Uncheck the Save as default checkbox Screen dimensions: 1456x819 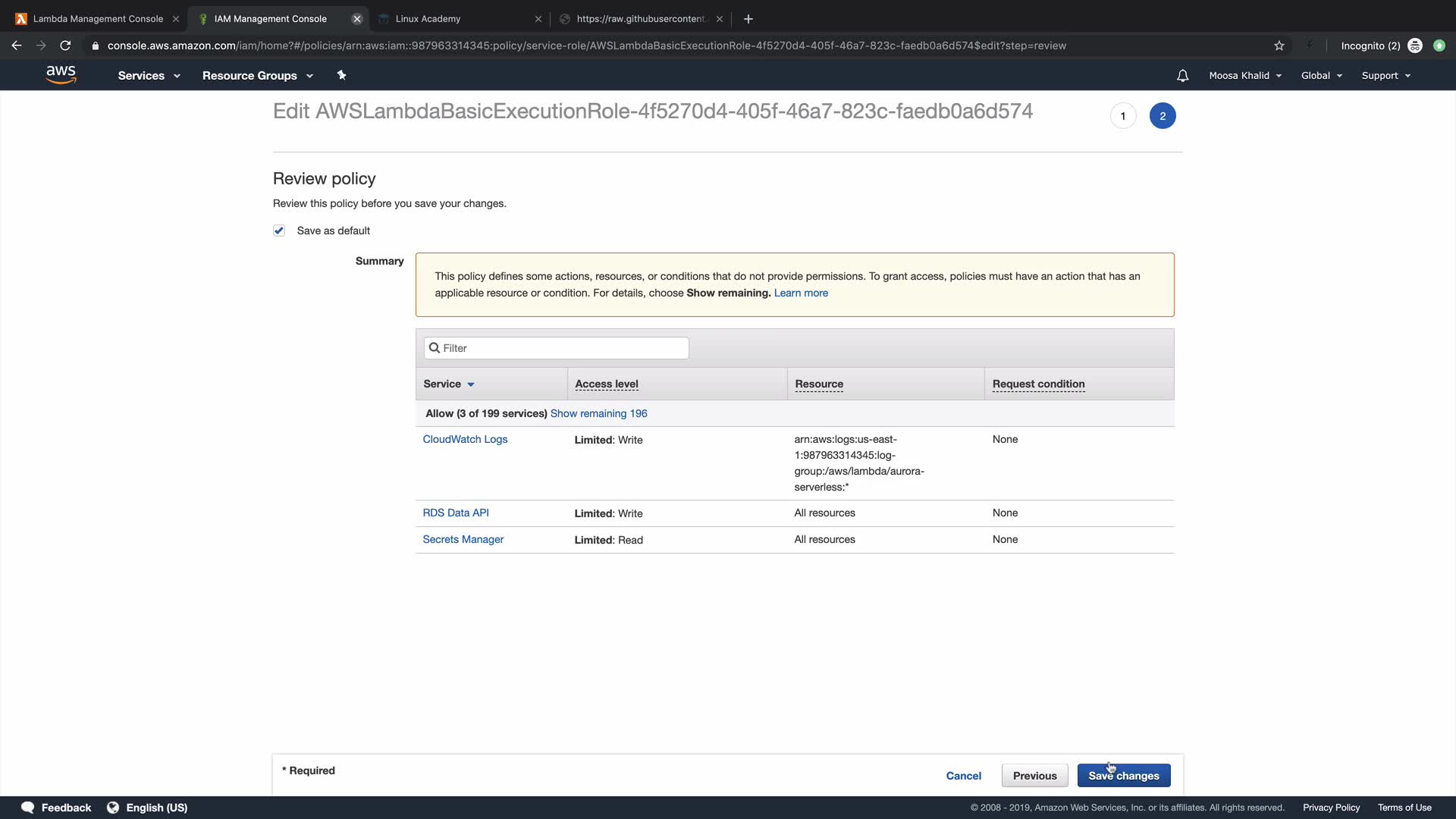279,231
